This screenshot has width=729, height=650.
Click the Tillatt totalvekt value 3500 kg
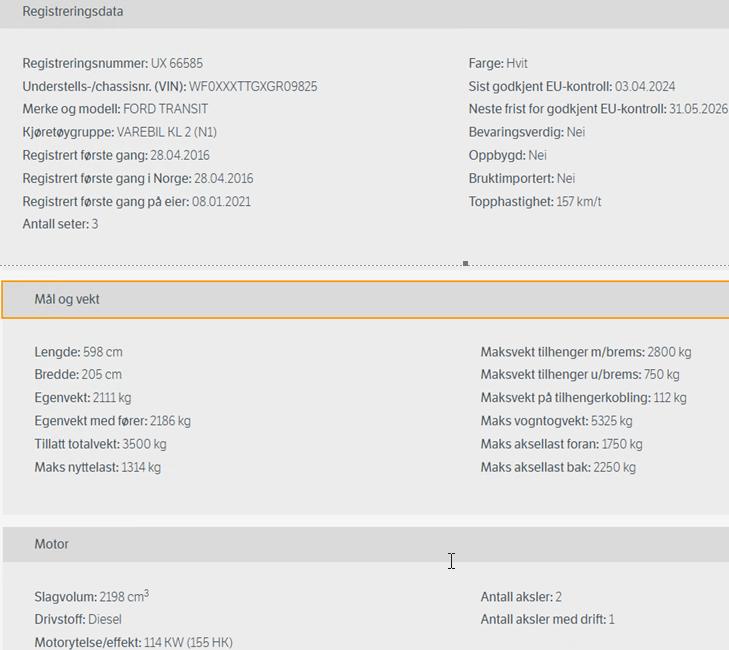click(145, 444)
